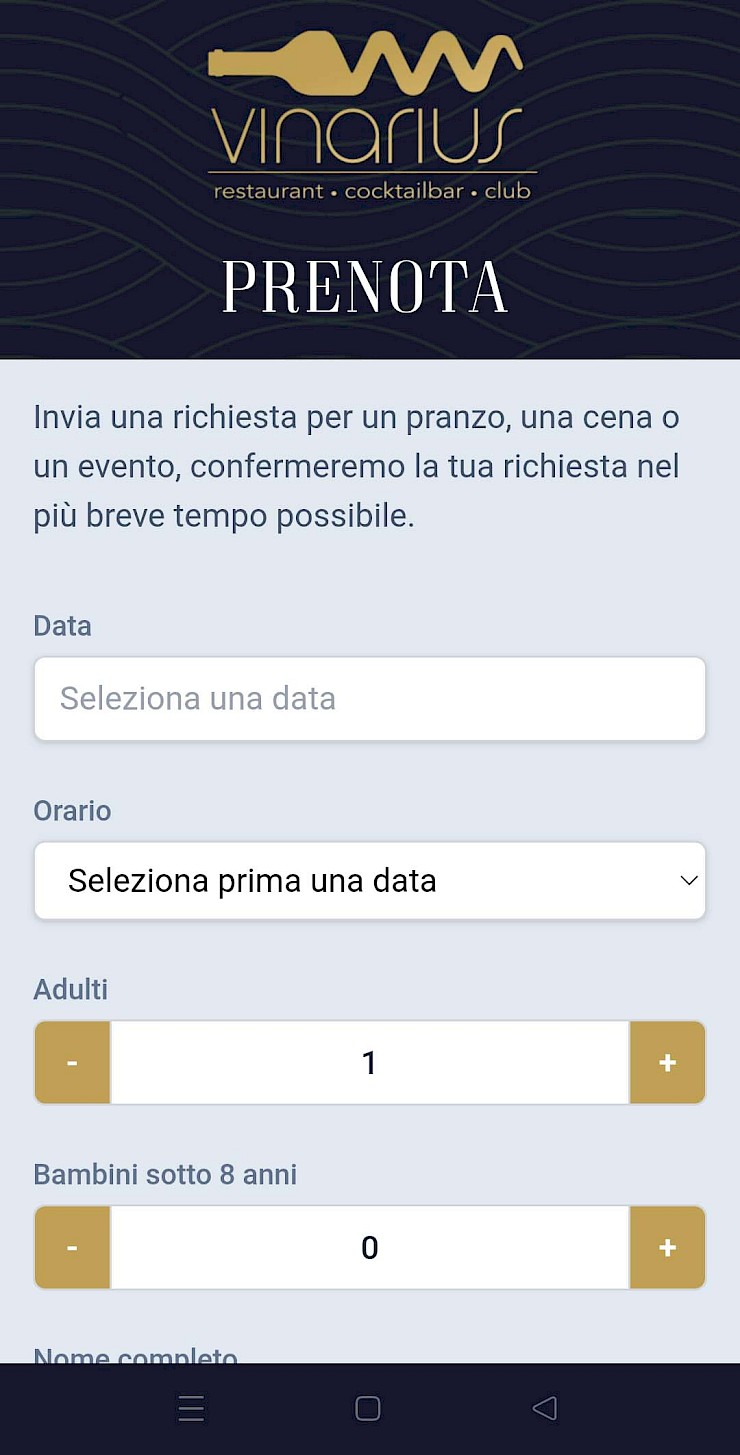Select the Bambini number field showing 0
This screenshot has height=1455, width=740.
tap(370, 1247)
